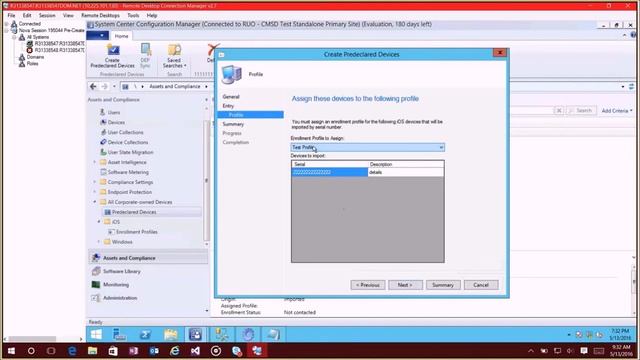The width and height of the screenshot is (640, 360).
Task: Click the Next button in wizard
Action: (405, 285)
